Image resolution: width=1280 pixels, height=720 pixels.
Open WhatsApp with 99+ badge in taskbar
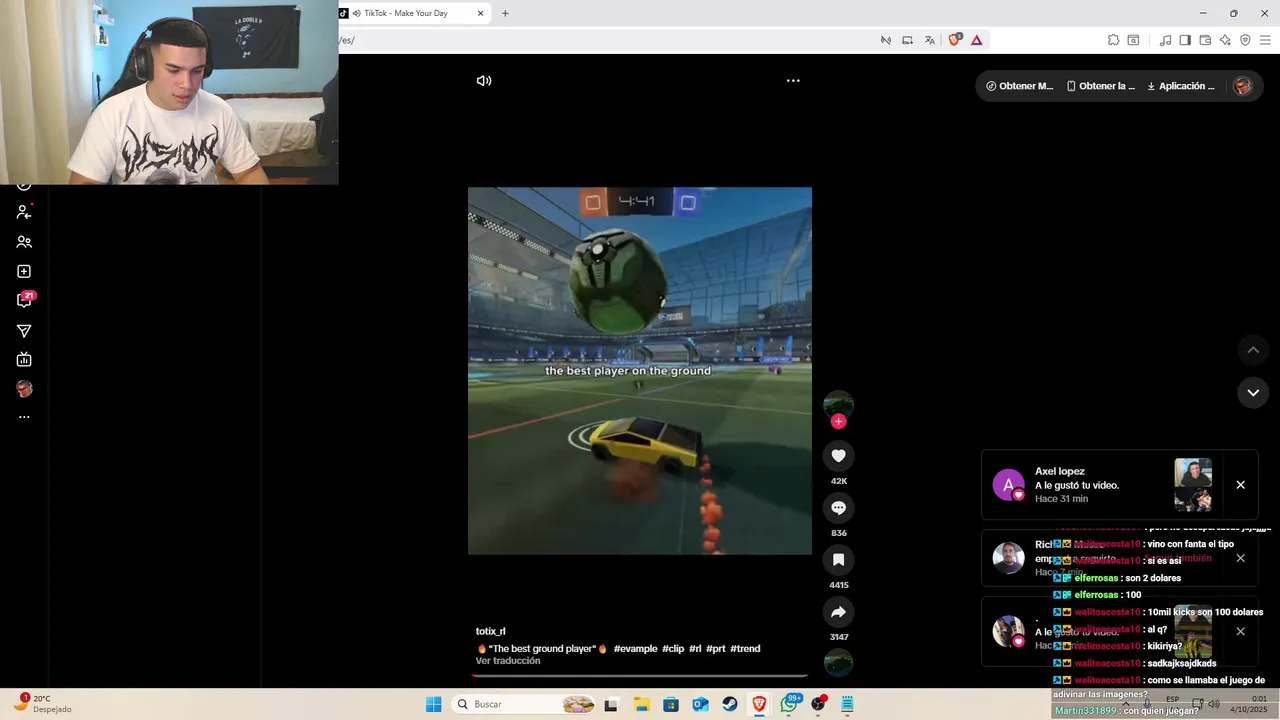(x=790, y=704)
